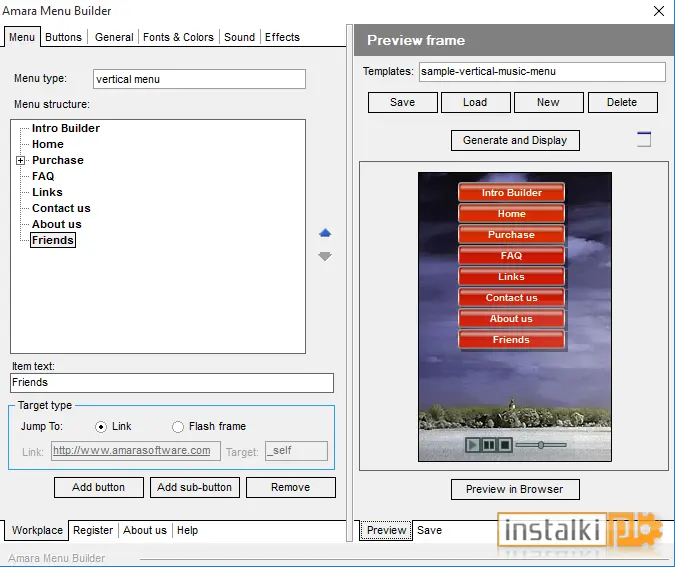The width and height of the screenshot is (675, 567).
Task: Click Generate and Display button
Action: [x=515, y=140]
